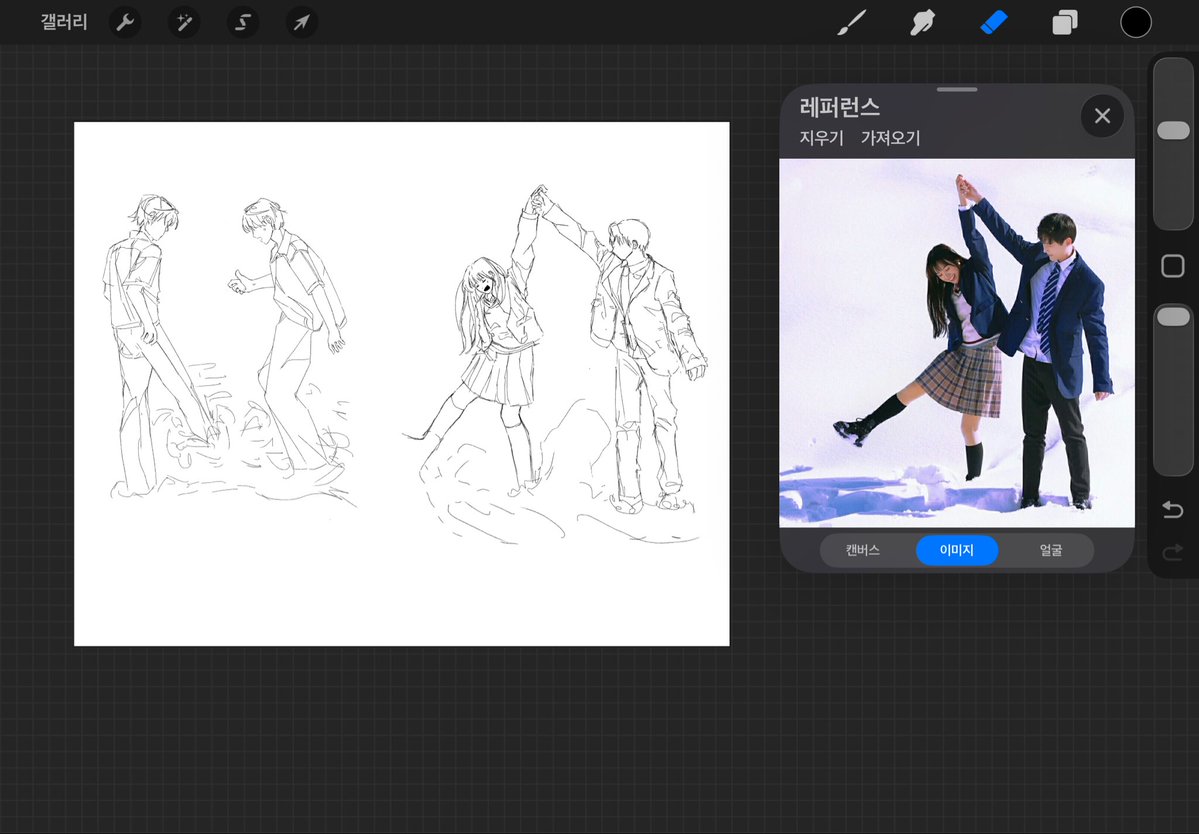Activate the Transform arrow tool
Viewport: 1199px width, 834px height.
(x=302, y=23)
